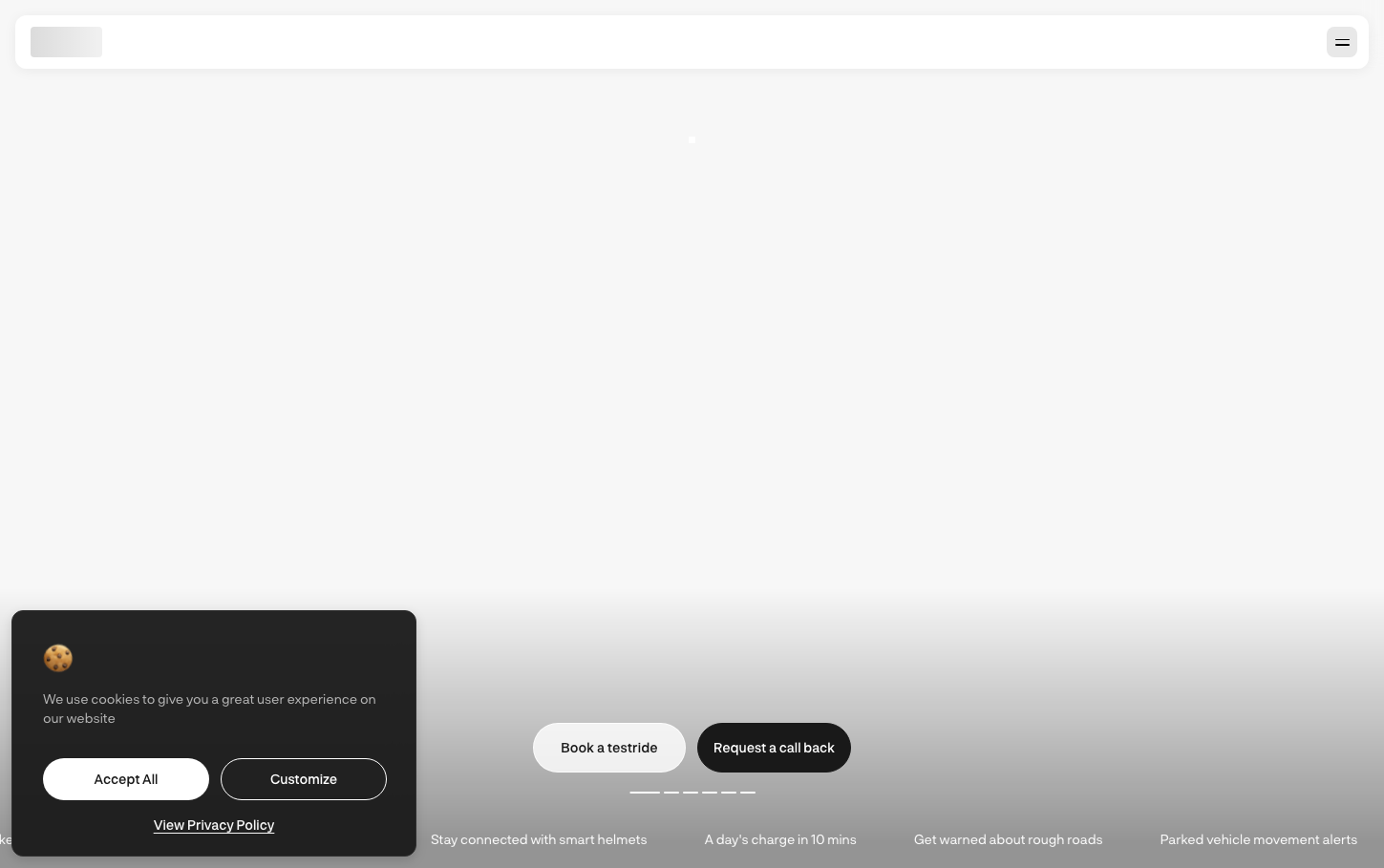The width and height of the screenshot is (1384, 868).
Task: Open the Customize cookie preferences
Action: tap(304, 779)
